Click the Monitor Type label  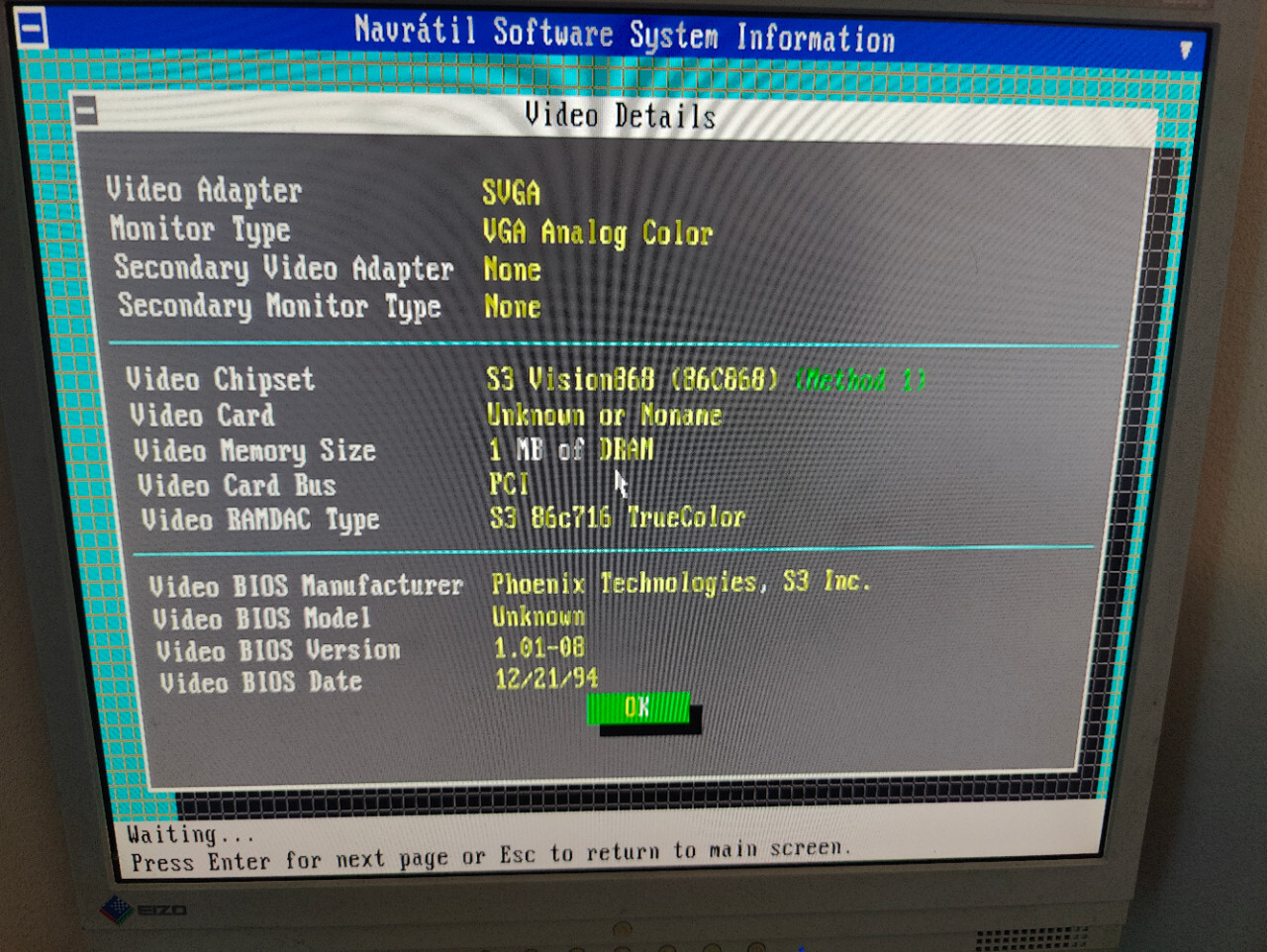point(200,230)
